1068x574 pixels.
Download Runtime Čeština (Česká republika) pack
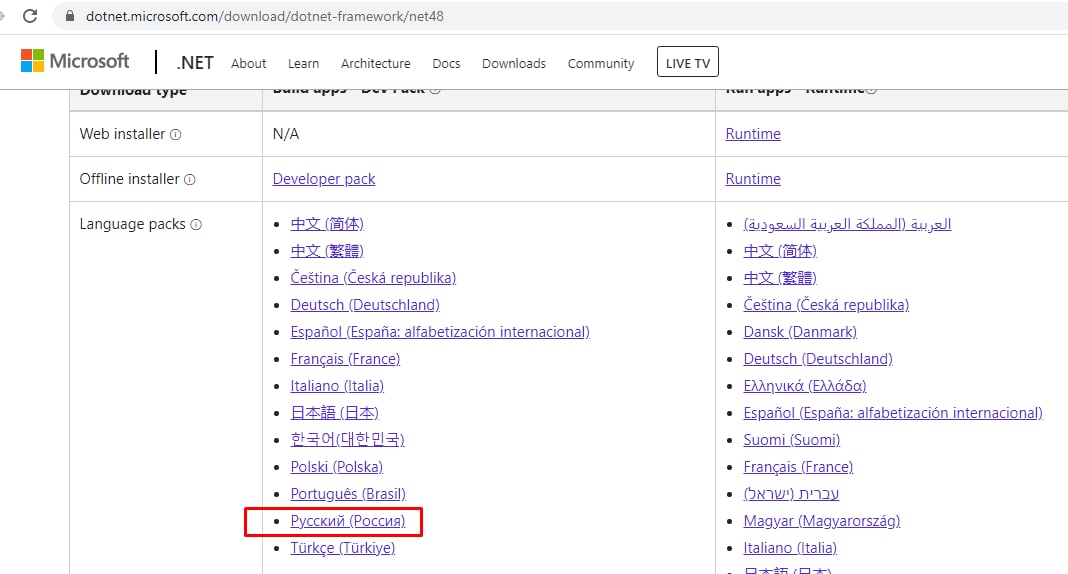(826, 305)
